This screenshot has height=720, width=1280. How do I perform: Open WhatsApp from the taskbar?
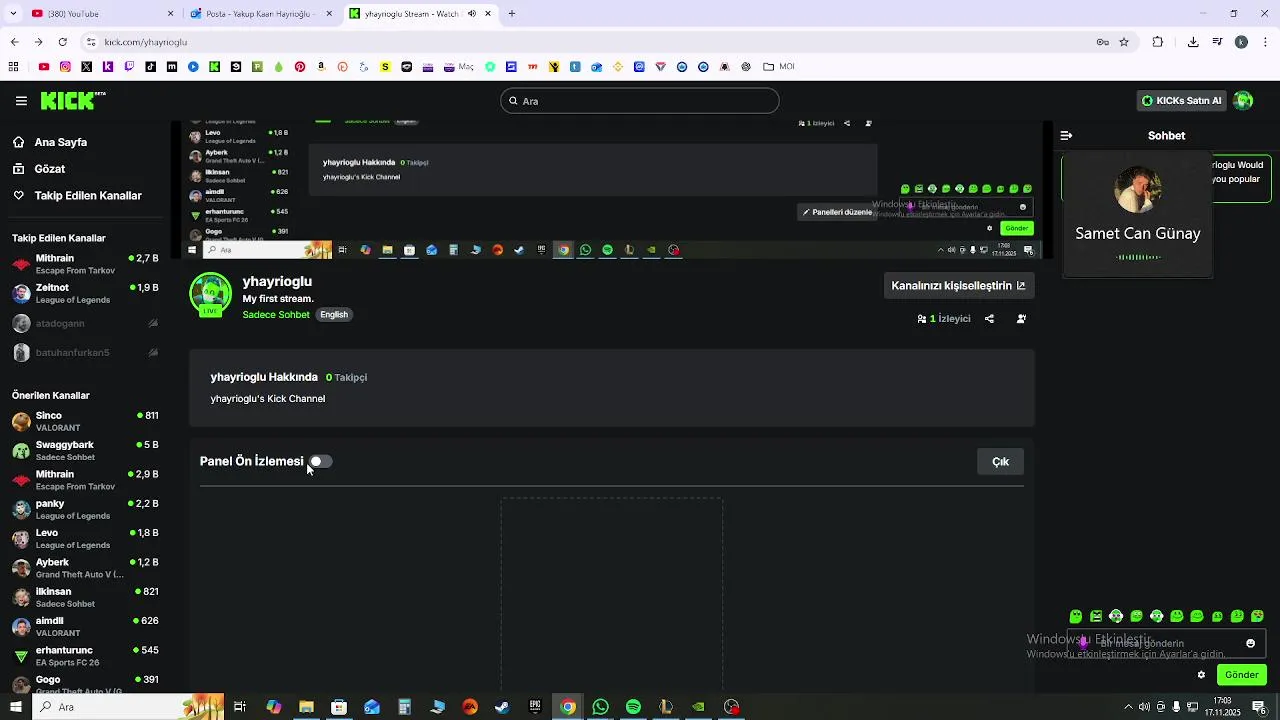pyautogui.click(x=600, y=707)
